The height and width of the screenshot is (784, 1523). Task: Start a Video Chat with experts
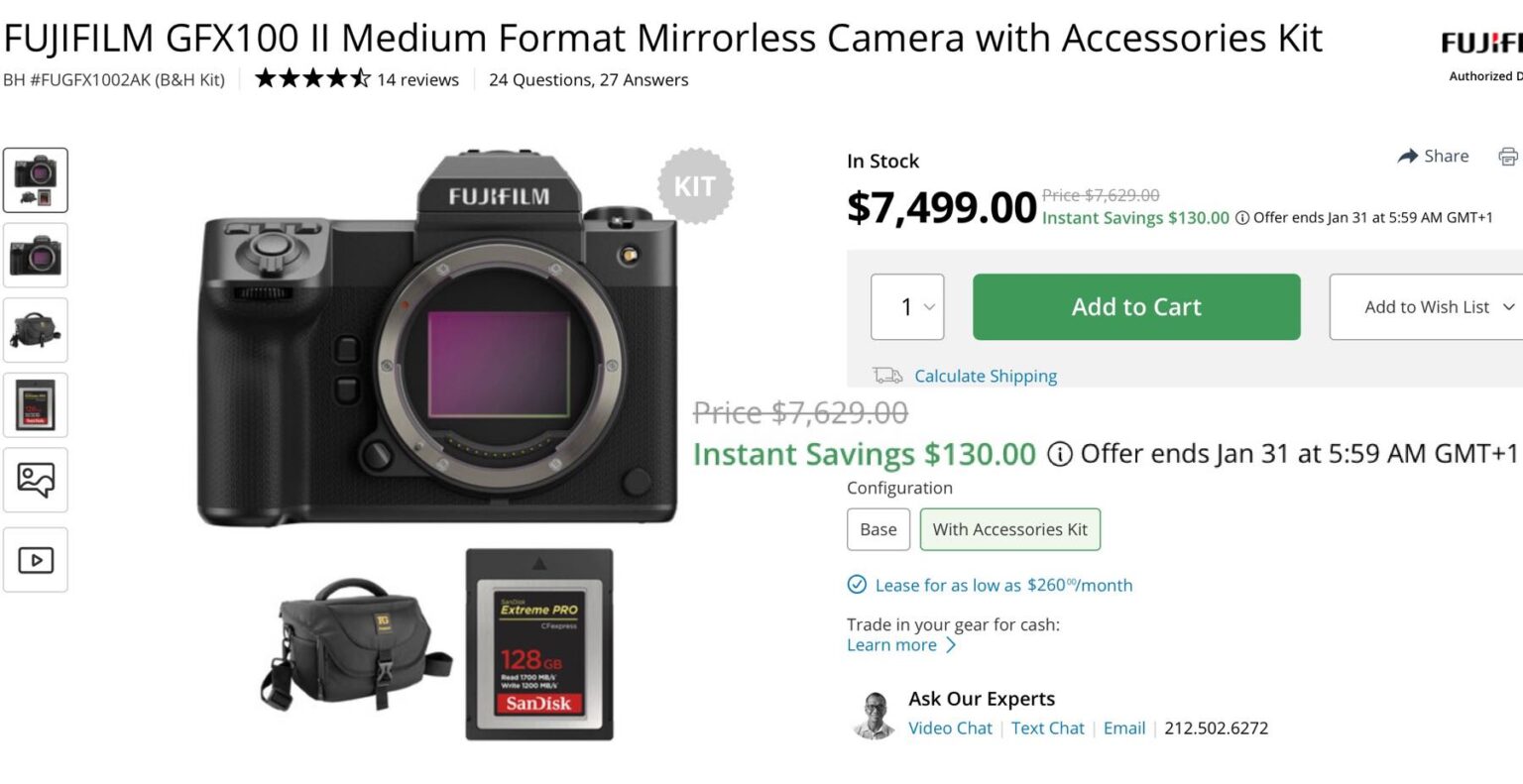[x=950, y=728]
